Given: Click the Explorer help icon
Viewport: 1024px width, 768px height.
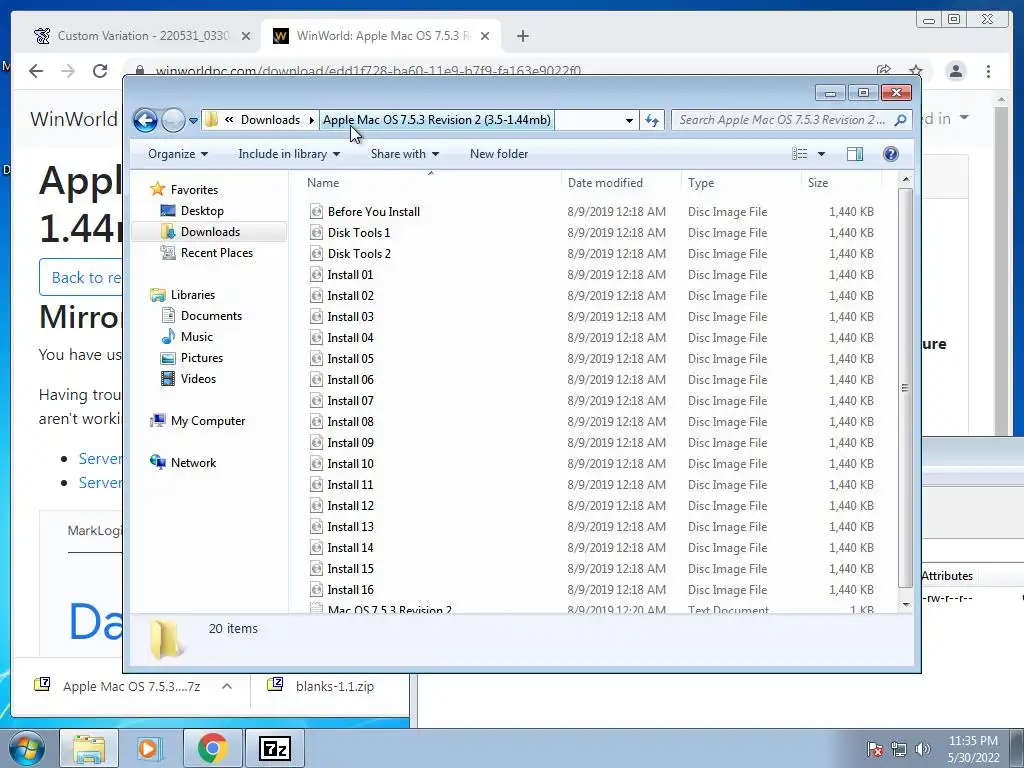Looking at the screenshot, I should coord(890,153).
